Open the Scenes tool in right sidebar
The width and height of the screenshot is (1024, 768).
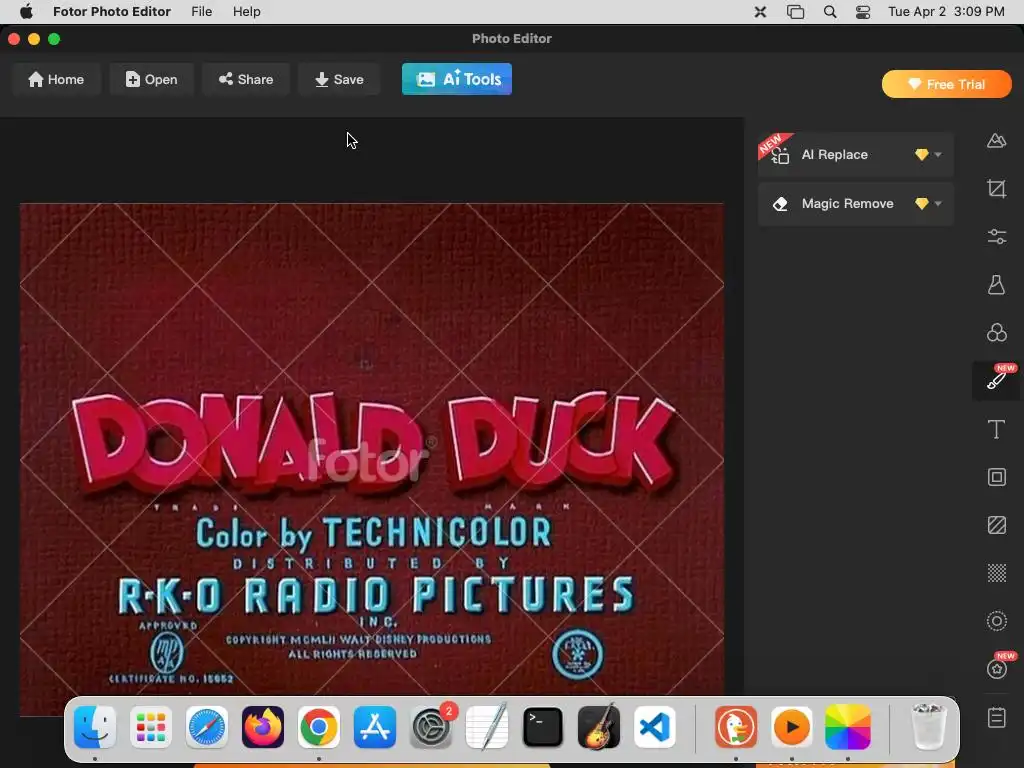coord(996,140)
